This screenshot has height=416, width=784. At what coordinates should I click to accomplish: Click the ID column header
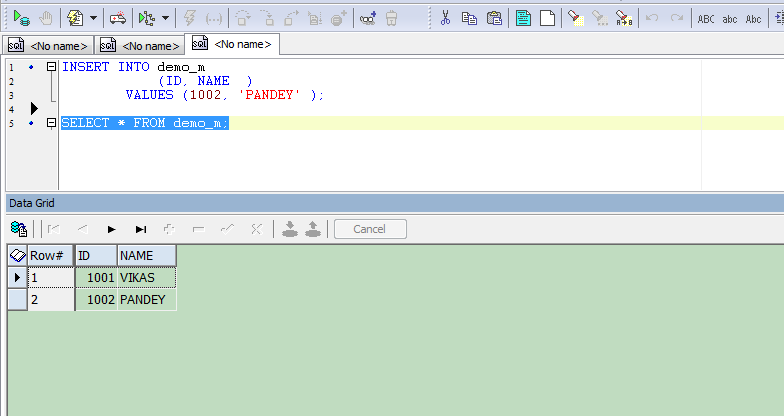(x=96, y=256)
